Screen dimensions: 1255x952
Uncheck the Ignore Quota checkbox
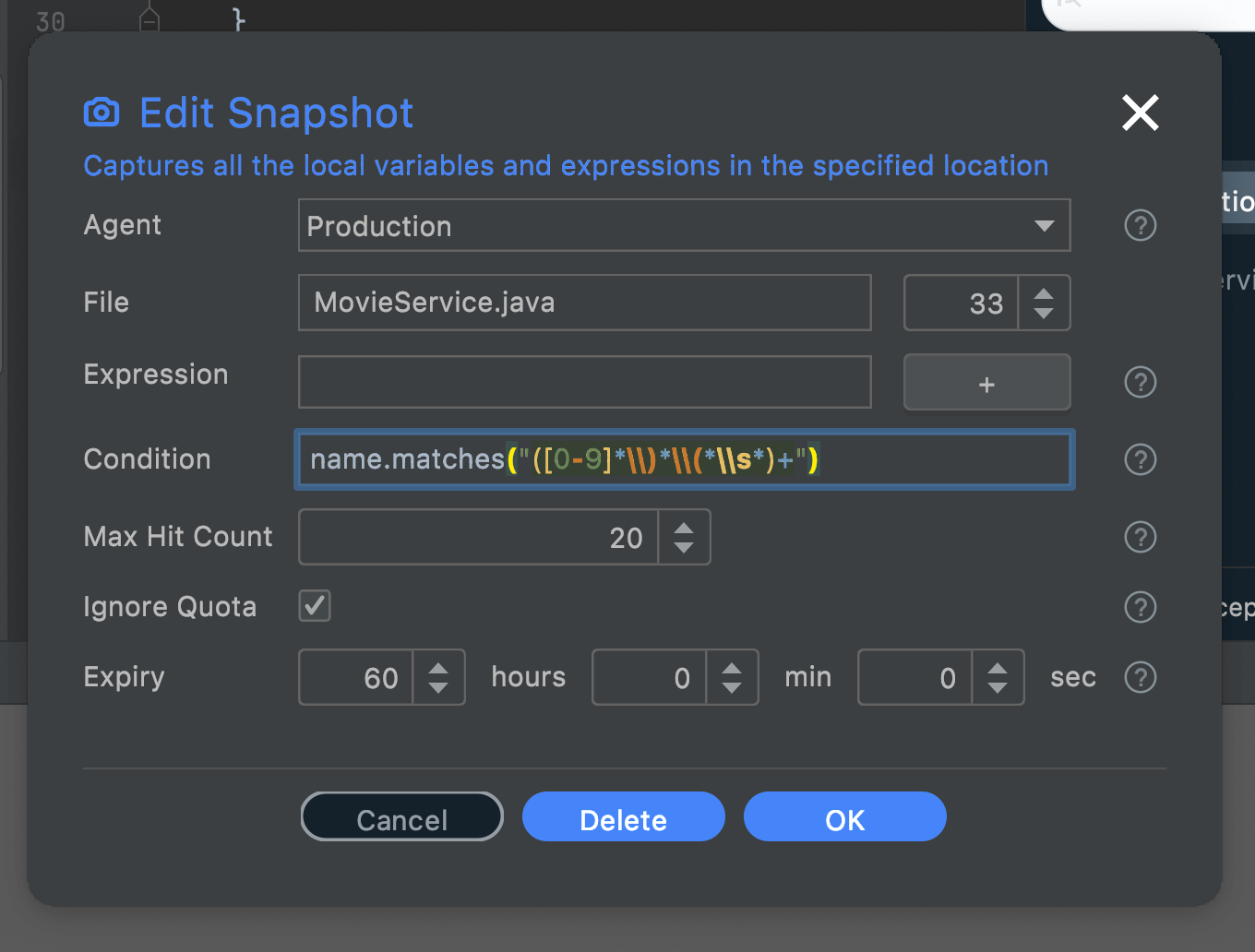click(x=315, y=606)
